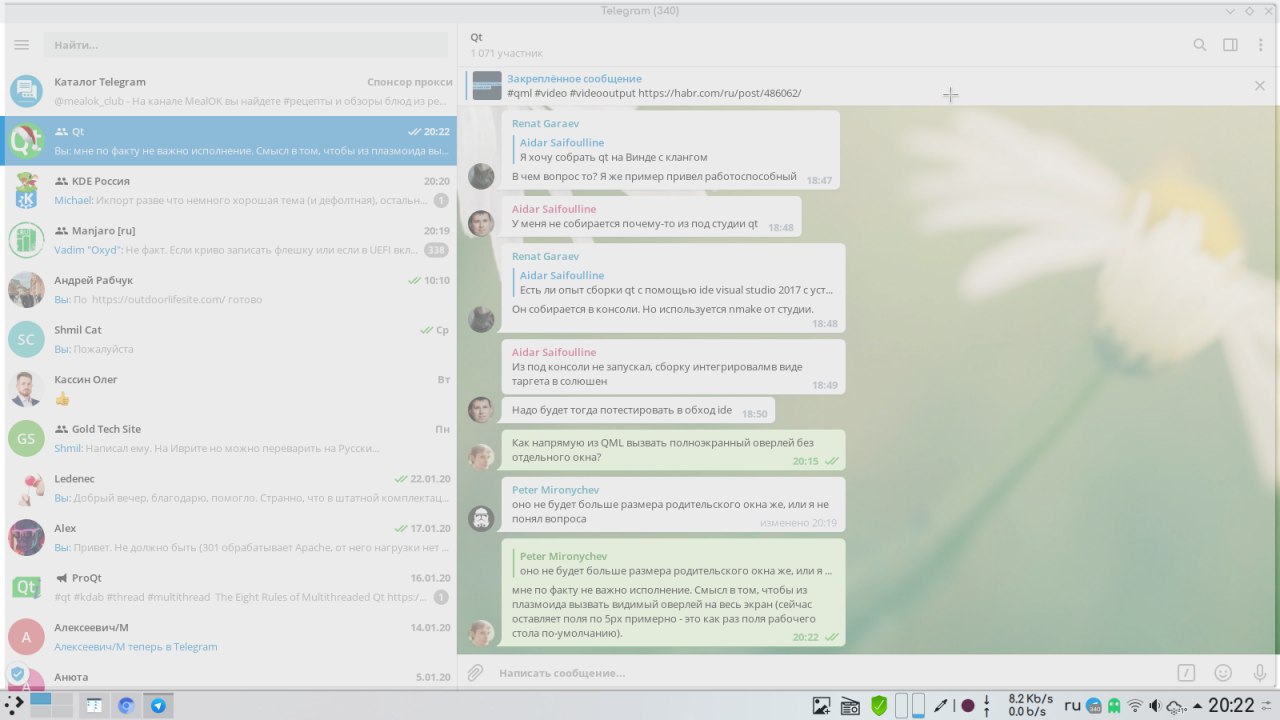Open the Каталог Telegram sponsored chat
This screenshot has height=720, width=1280.
coord(230,91)
